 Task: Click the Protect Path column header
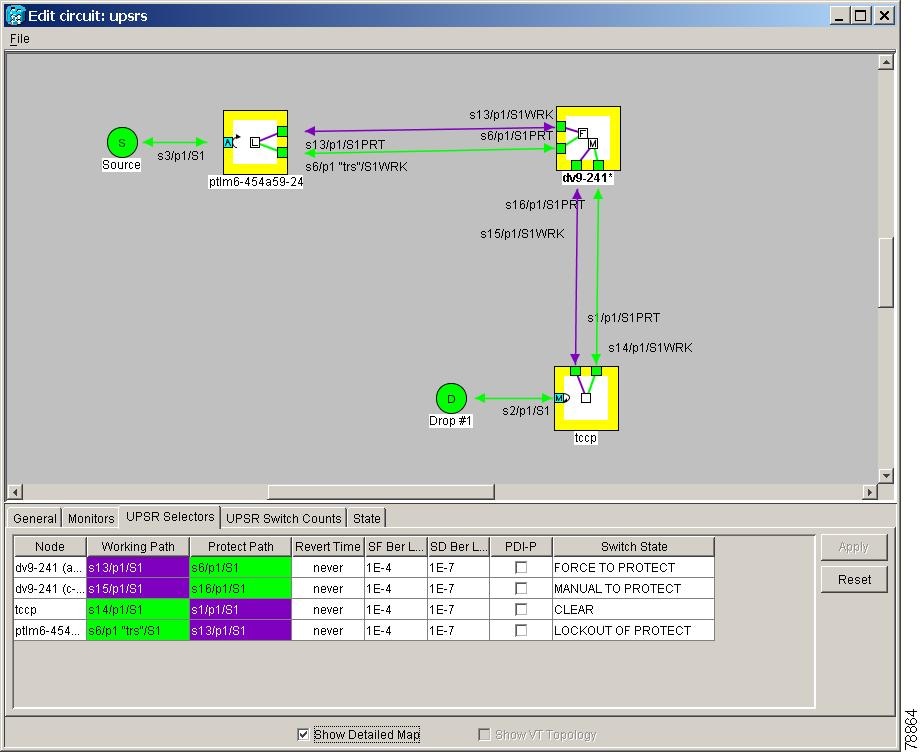coord(240,546)
